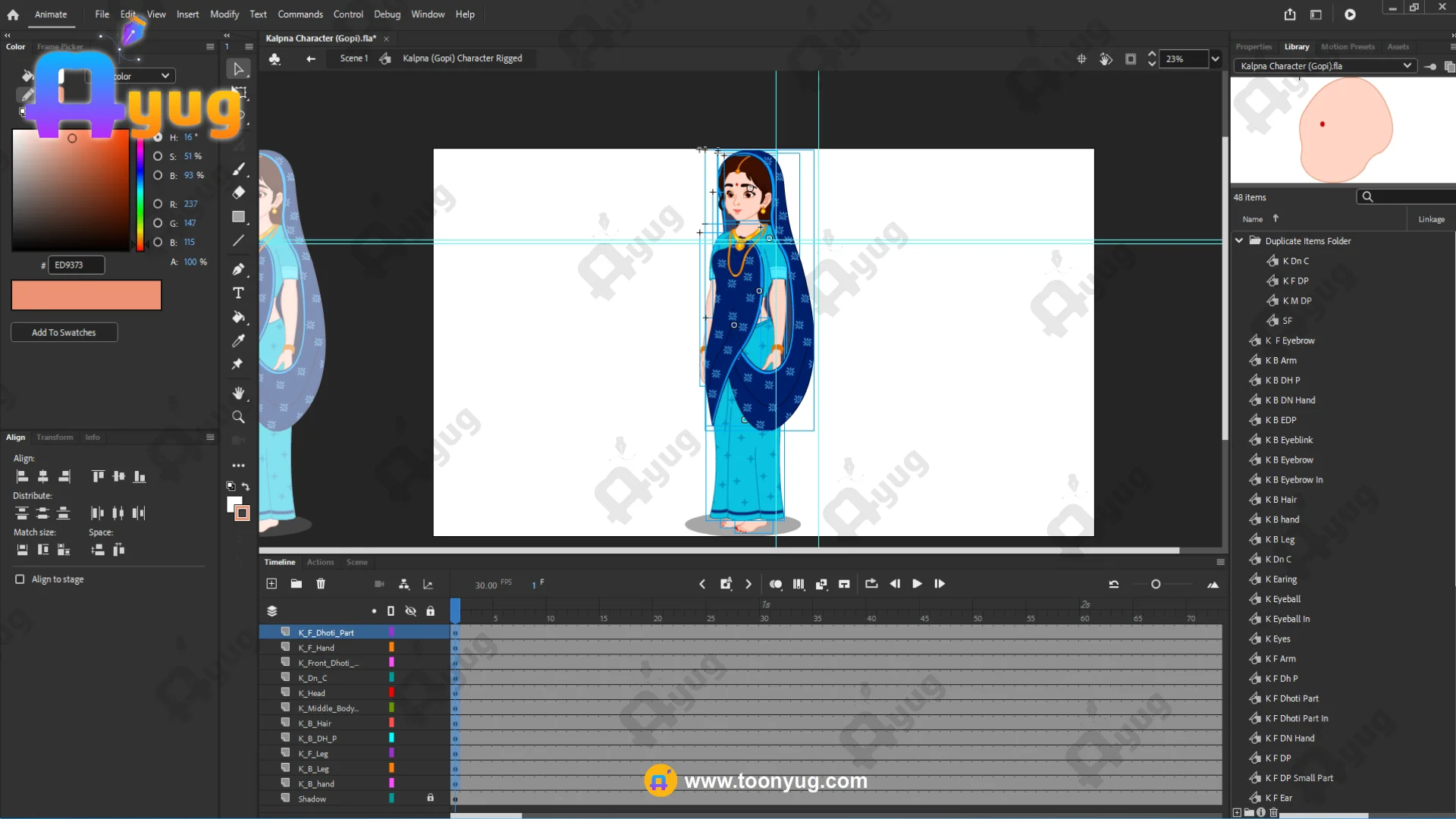Click the Paint Bucket tool
Viewport: 1456px width, 819px height.
[238, 317]
